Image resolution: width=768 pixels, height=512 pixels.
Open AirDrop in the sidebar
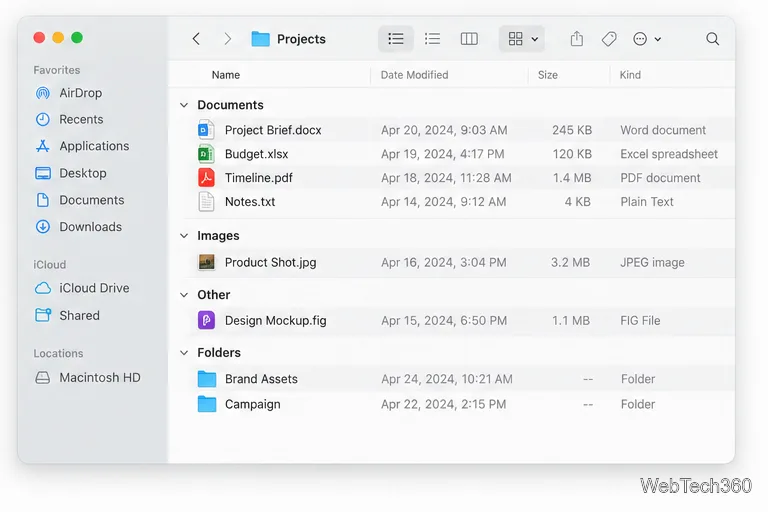81,93
